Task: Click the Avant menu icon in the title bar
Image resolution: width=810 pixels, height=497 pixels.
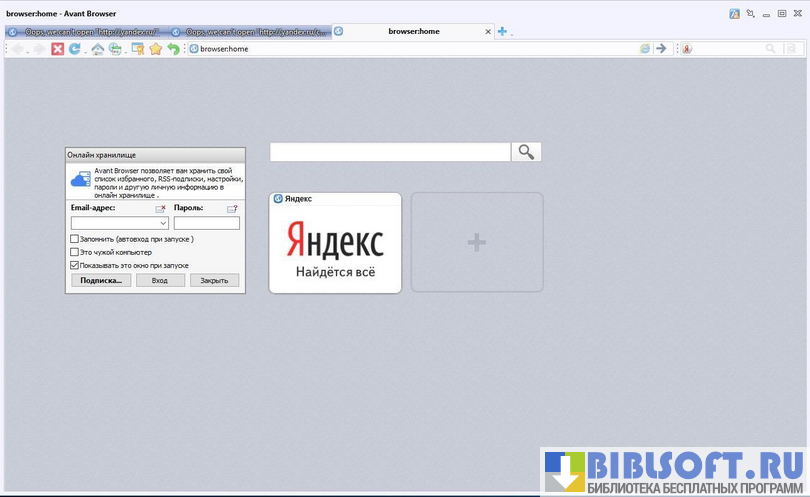Action: [x=734, y=14]
